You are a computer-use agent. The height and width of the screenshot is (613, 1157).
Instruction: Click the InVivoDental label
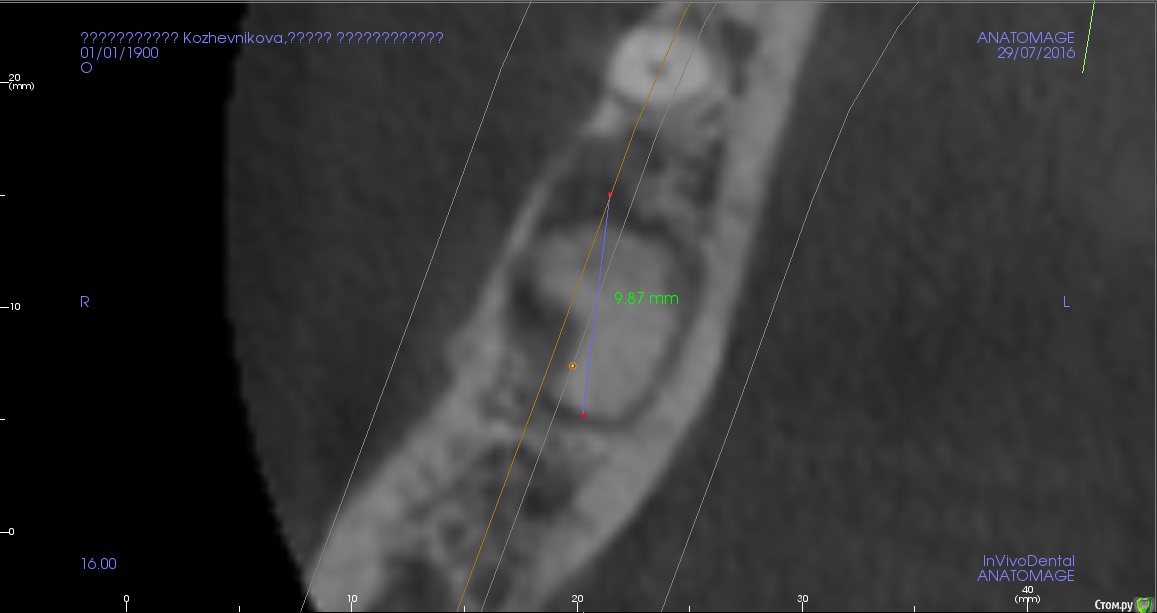click(1028, 561)
